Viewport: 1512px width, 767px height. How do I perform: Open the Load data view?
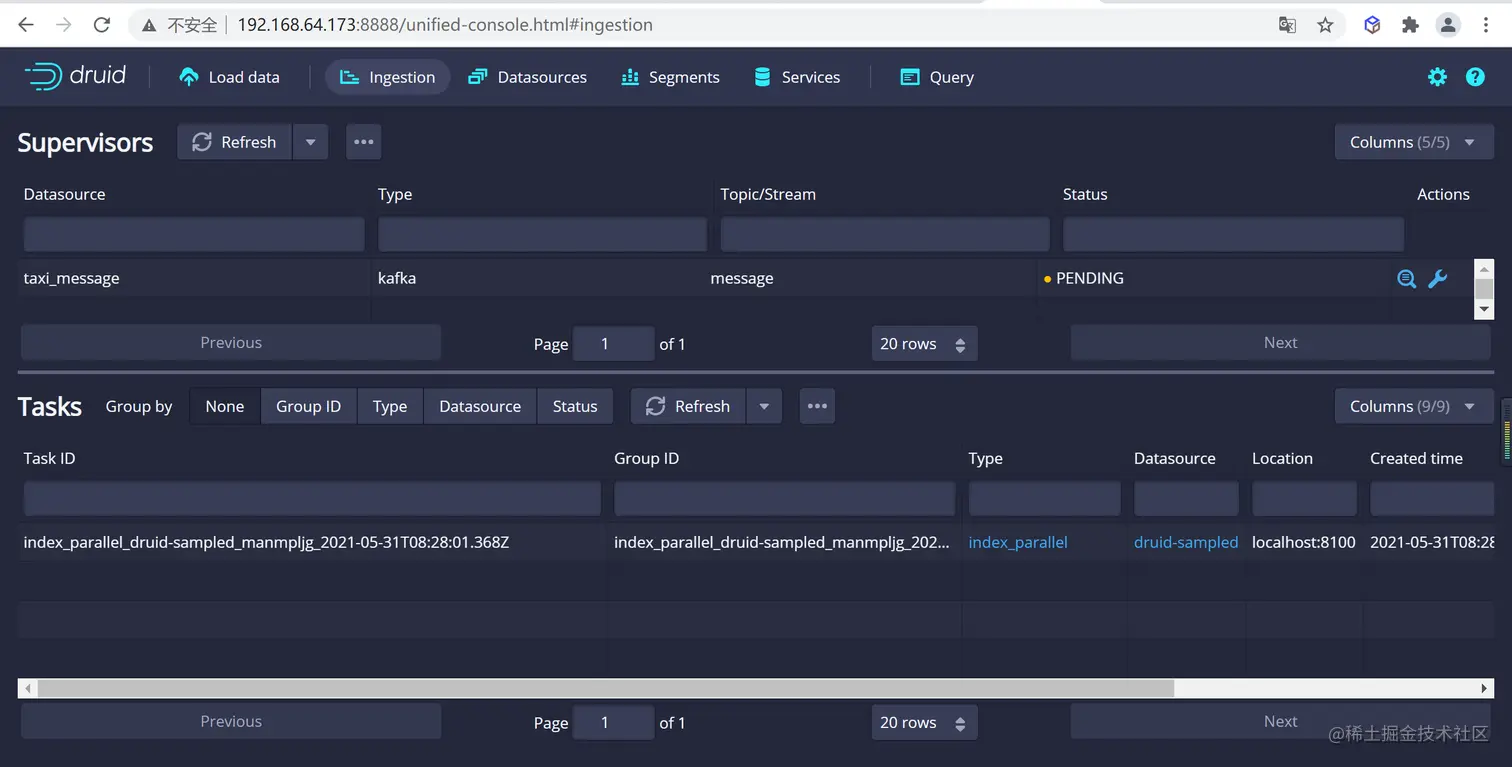coord(229,77)
